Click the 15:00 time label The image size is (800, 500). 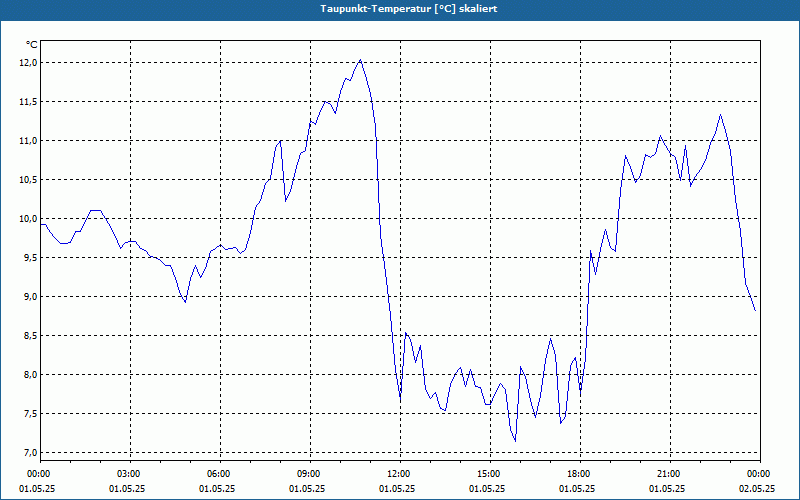coord(490,474)
